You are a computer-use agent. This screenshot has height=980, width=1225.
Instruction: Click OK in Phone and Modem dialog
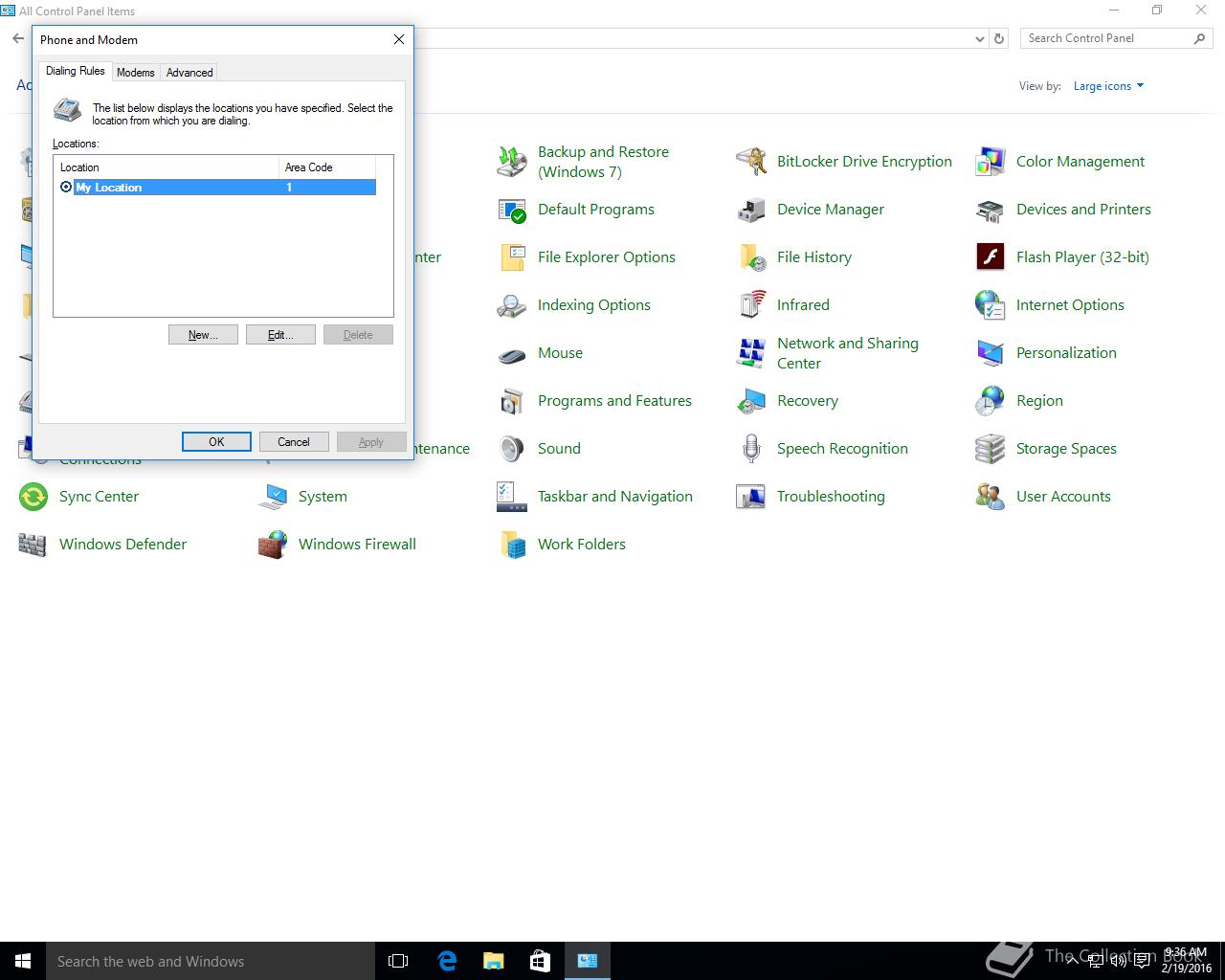click(216, 441)
